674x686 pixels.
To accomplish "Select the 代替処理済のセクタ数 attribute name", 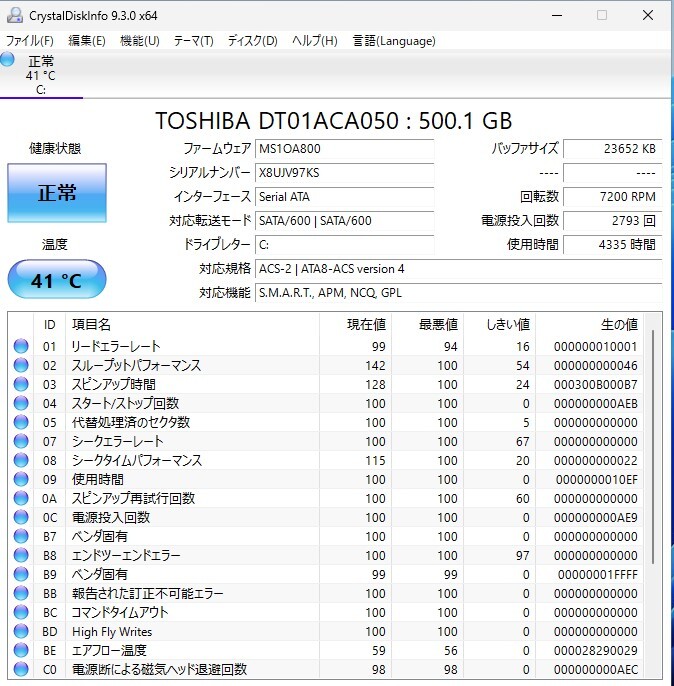I will tap(131, 422).
